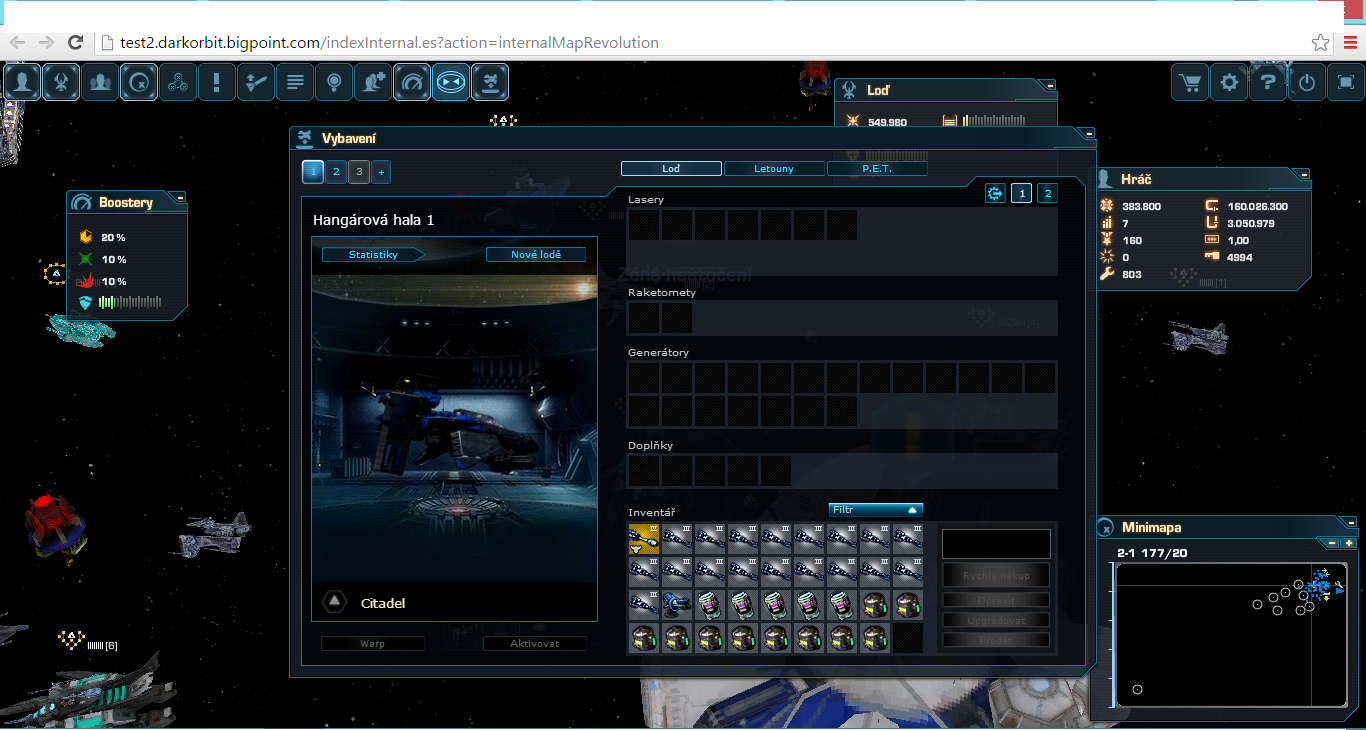Click the Nové lodě button

pyautogui.click(x=536, y=255)
